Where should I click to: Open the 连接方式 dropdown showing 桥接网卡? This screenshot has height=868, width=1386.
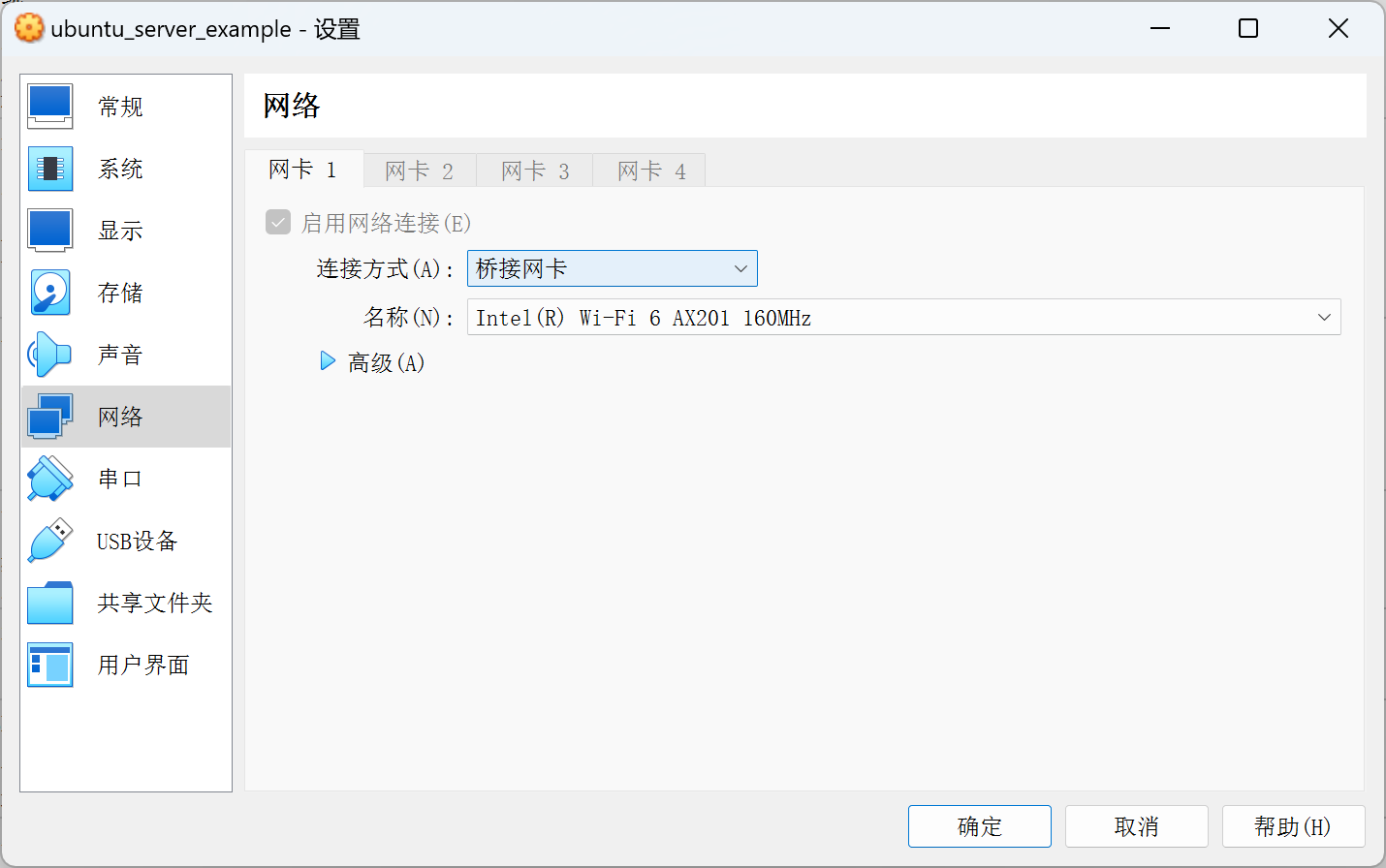click(x=612, y=268)
